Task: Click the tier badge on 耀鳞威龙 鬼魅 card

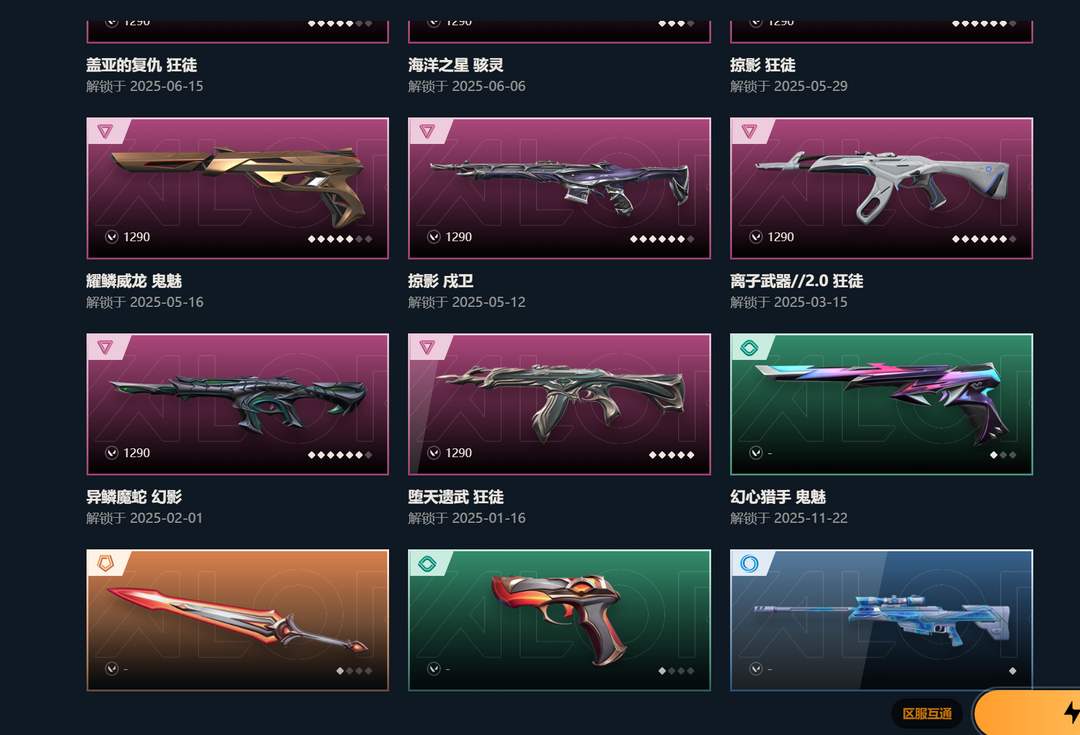Action: [x=105, y=131]
